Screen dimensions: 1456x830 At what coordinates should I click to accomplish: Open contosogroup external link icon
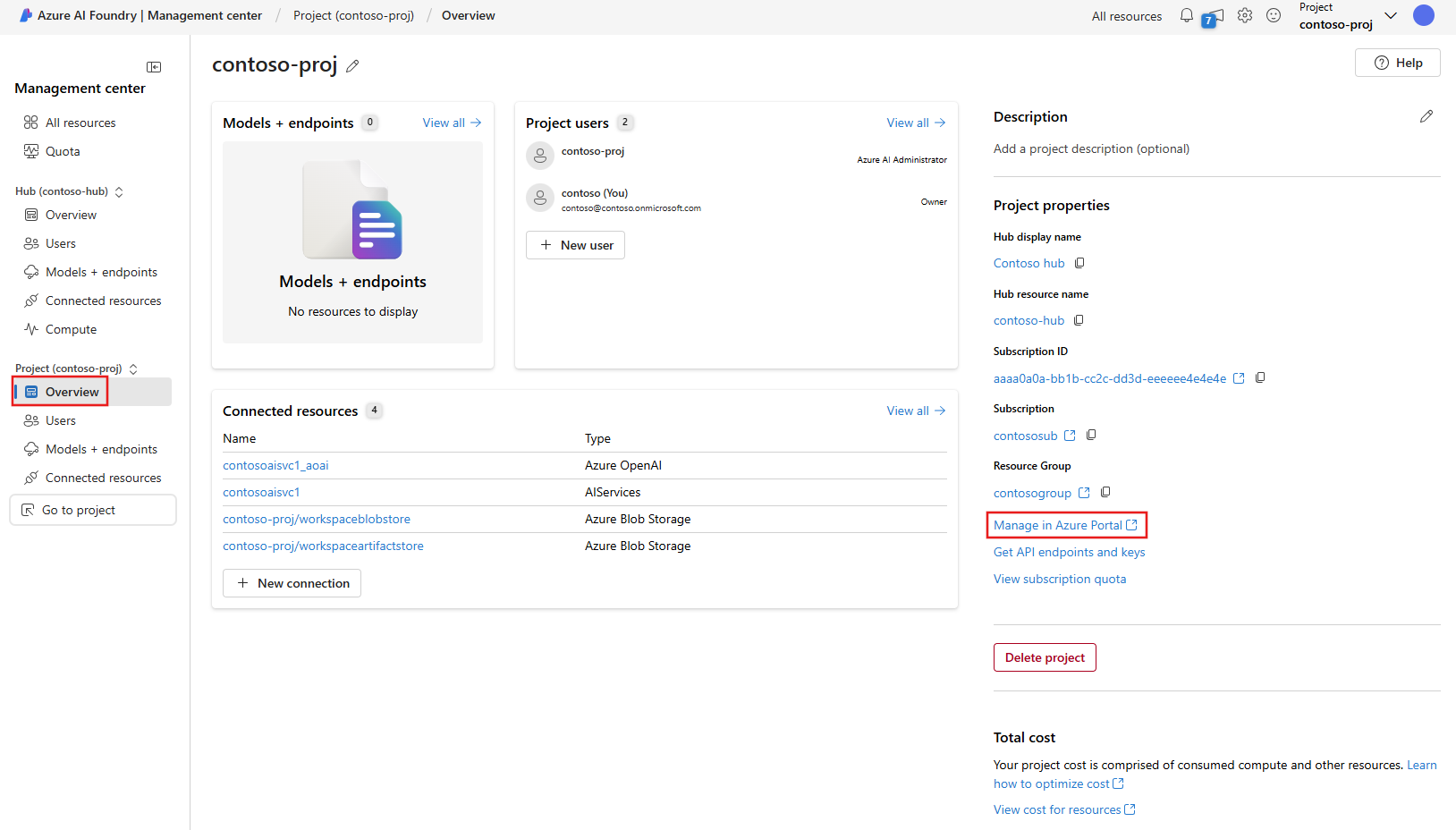coord(1084,493)
